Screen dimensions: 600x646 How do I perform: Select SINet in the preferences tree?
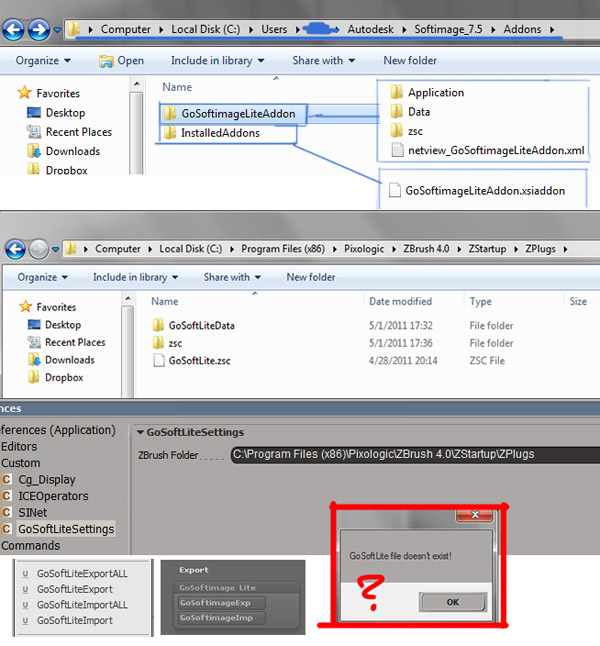coord(33,513)
